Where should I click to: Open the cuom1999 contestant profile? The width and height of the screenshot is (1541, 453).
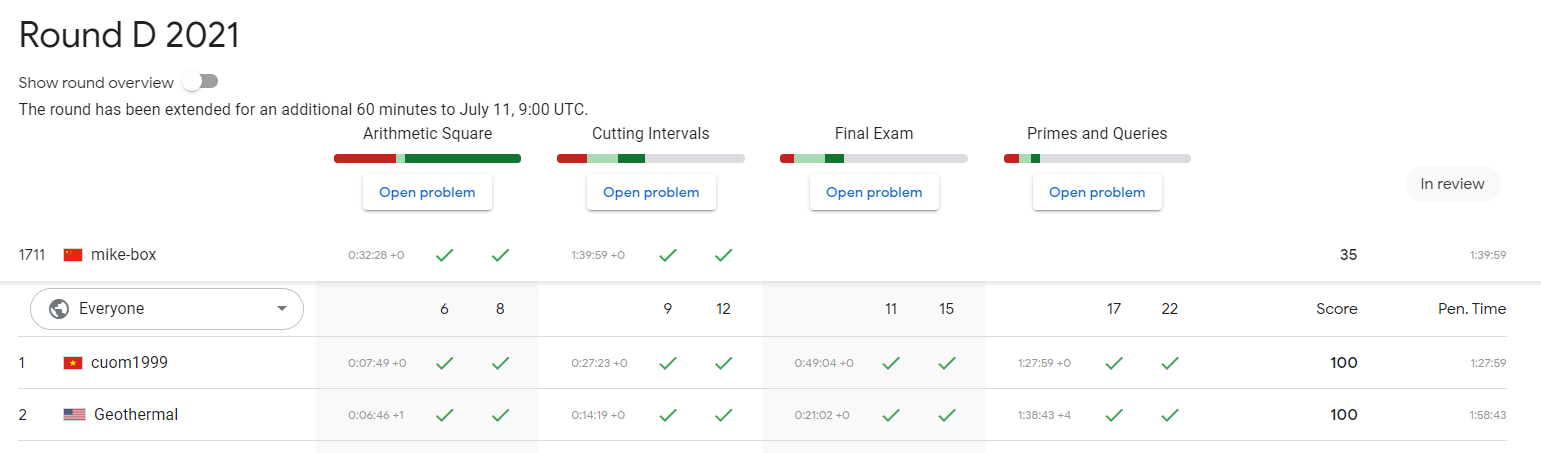pos(129,363)
